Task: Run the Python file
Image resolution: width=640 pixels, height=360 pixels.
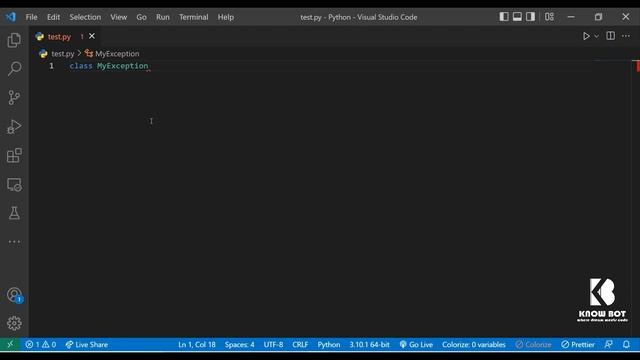Action: [586, 36]
